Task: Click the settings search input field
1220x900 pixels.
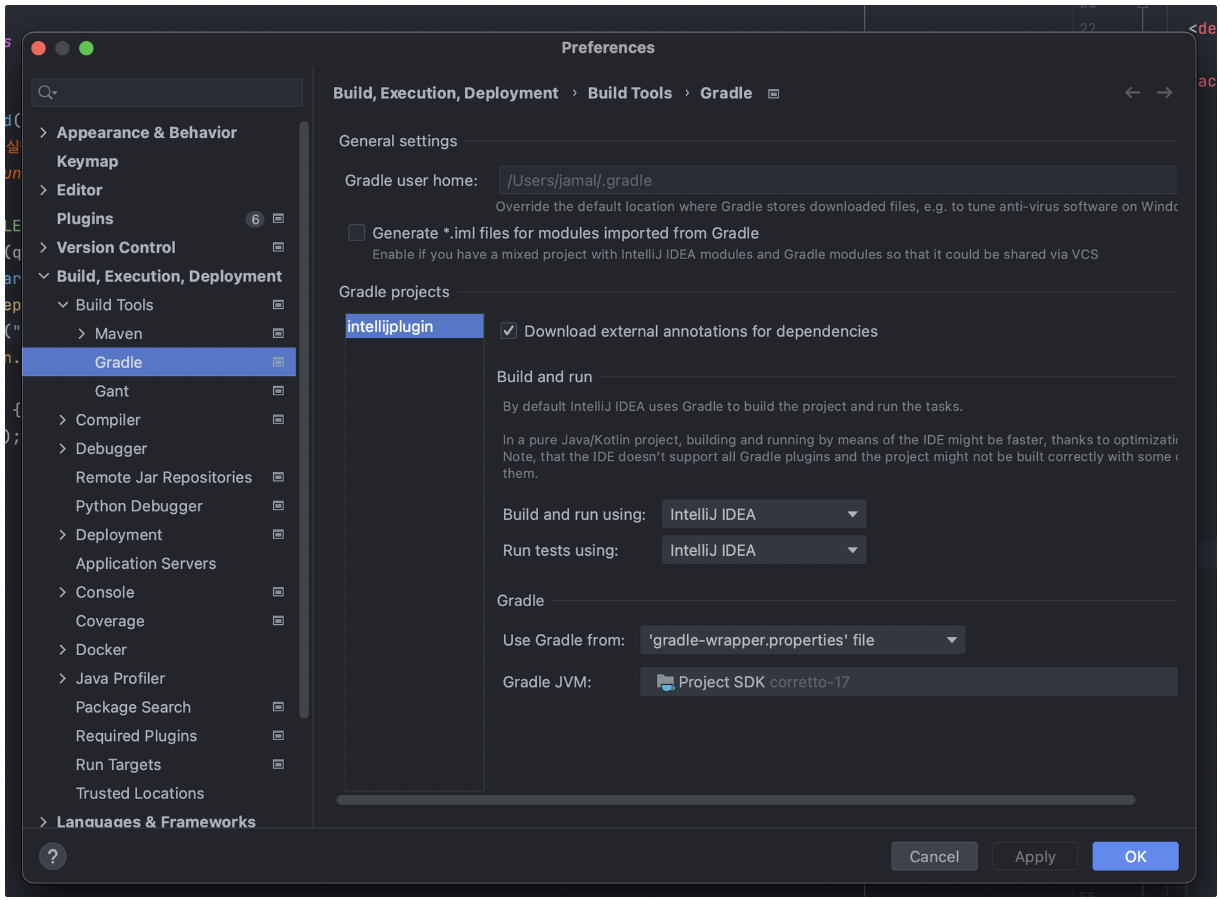Action: click(x=167, y=93)
